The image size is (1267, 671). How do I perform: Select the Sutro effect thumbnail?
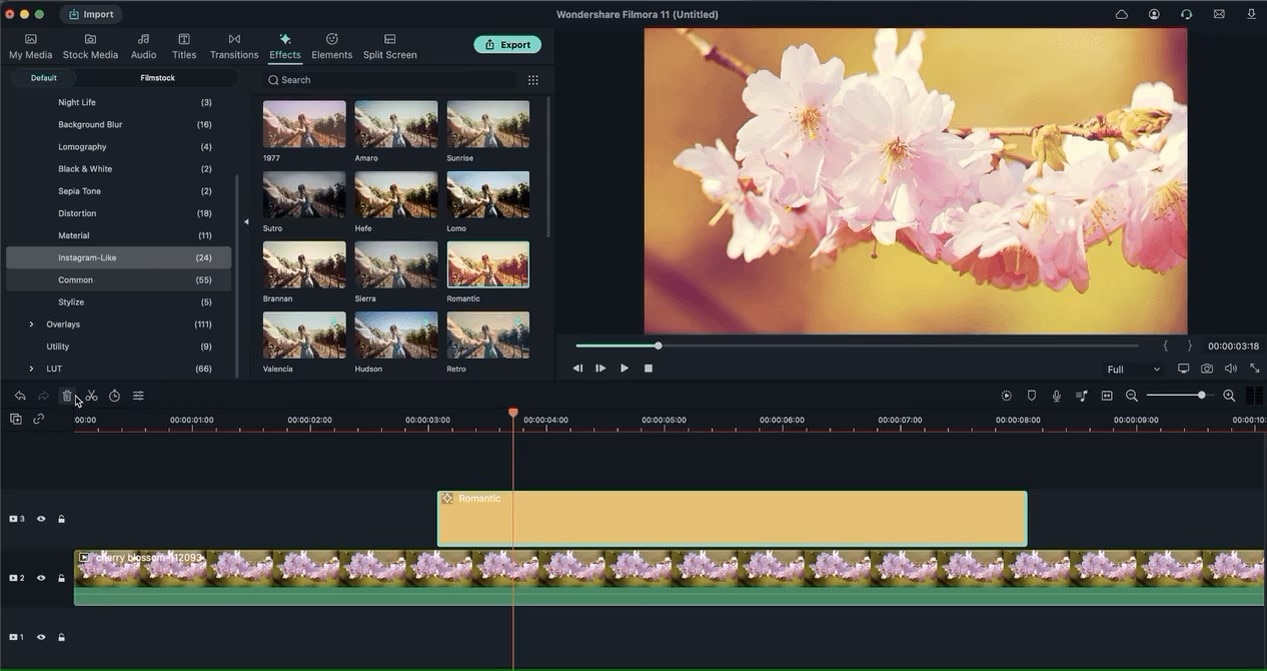point(304,195)
